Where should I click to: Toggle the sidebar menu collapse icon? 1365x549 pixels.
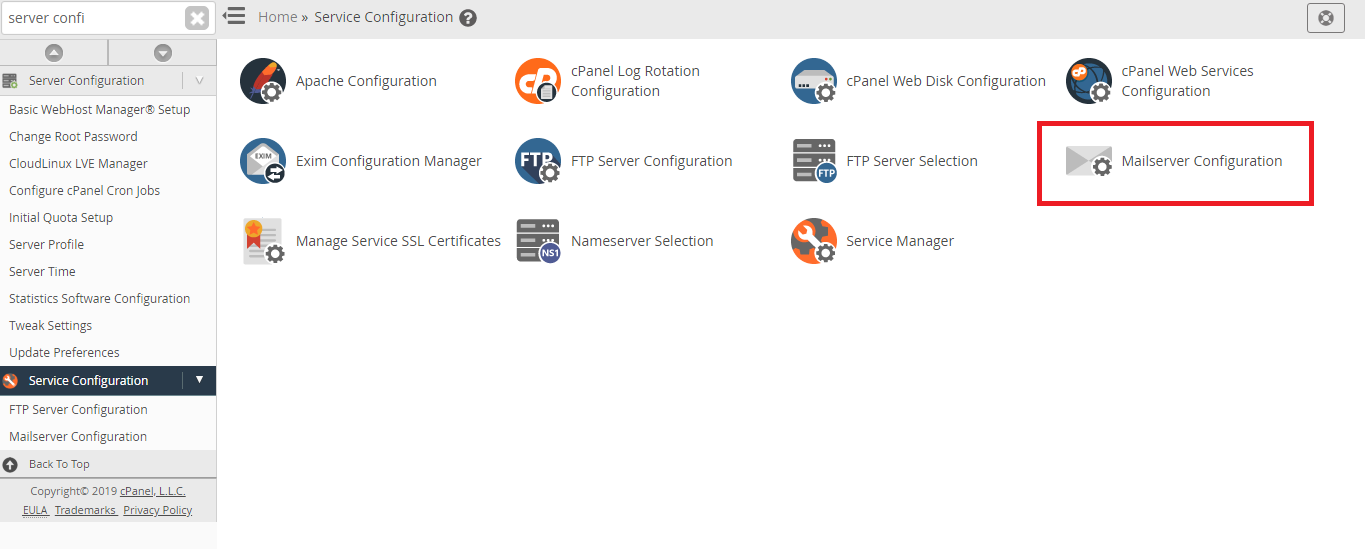point(234,16)
